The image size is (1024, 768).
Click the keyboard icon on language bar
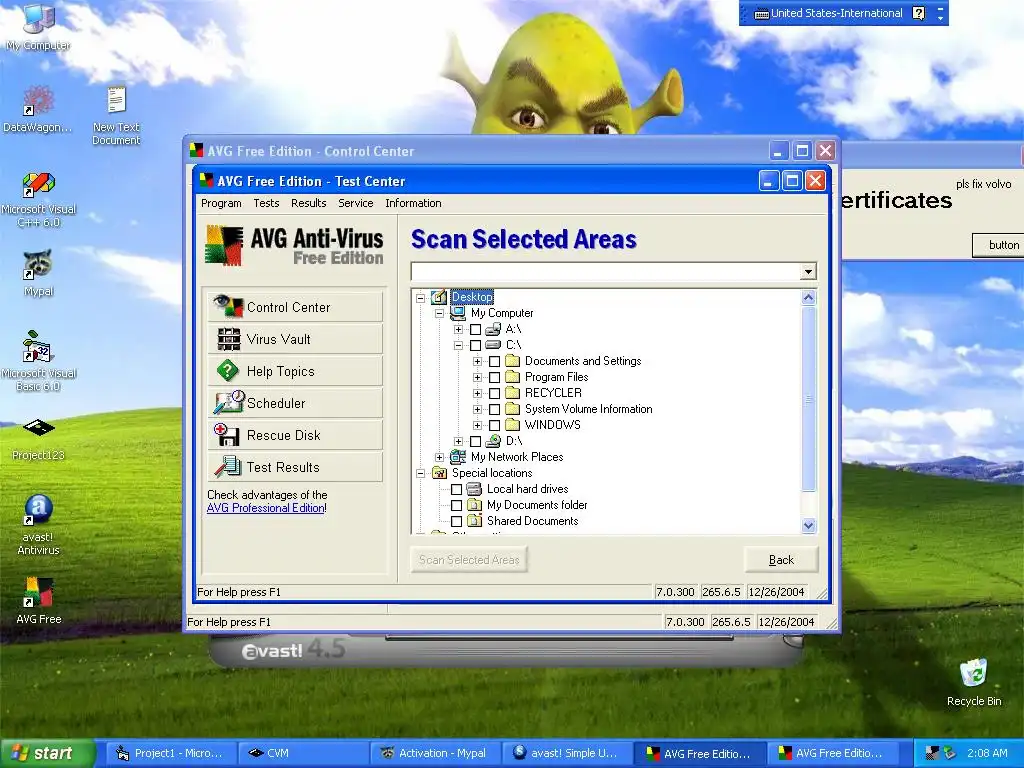(x=761, y=14)
